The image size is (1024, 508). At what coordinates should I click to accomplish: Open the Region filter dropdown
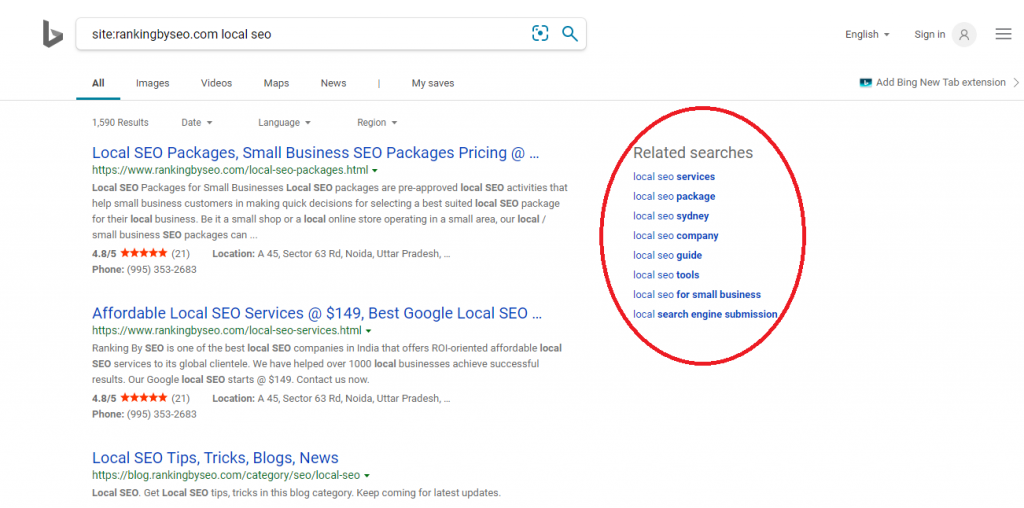[x=377, y=123]
